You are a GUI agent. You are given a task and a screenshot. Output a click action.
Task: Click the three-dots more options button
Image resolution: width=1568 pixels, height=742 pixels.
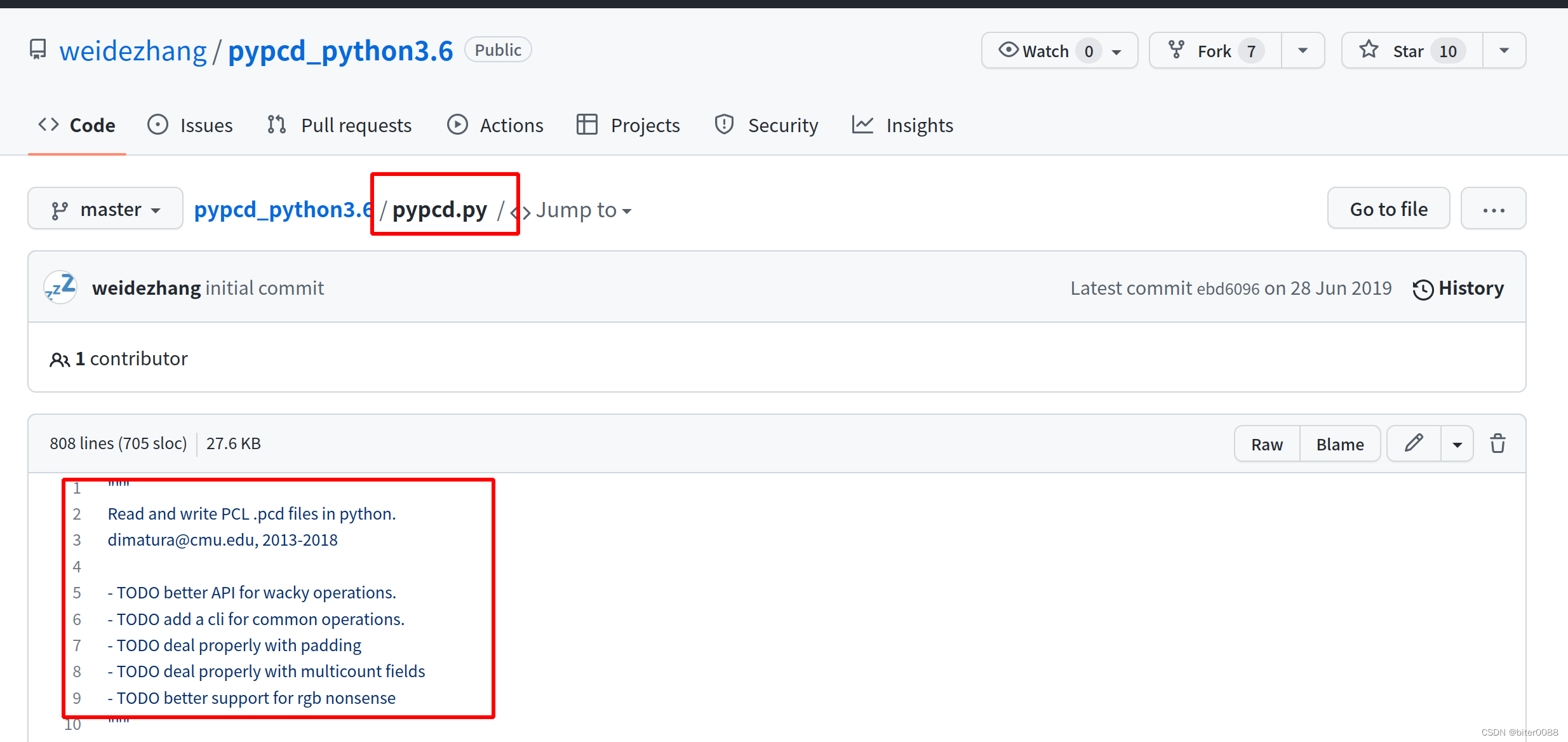coord(1493,209)
